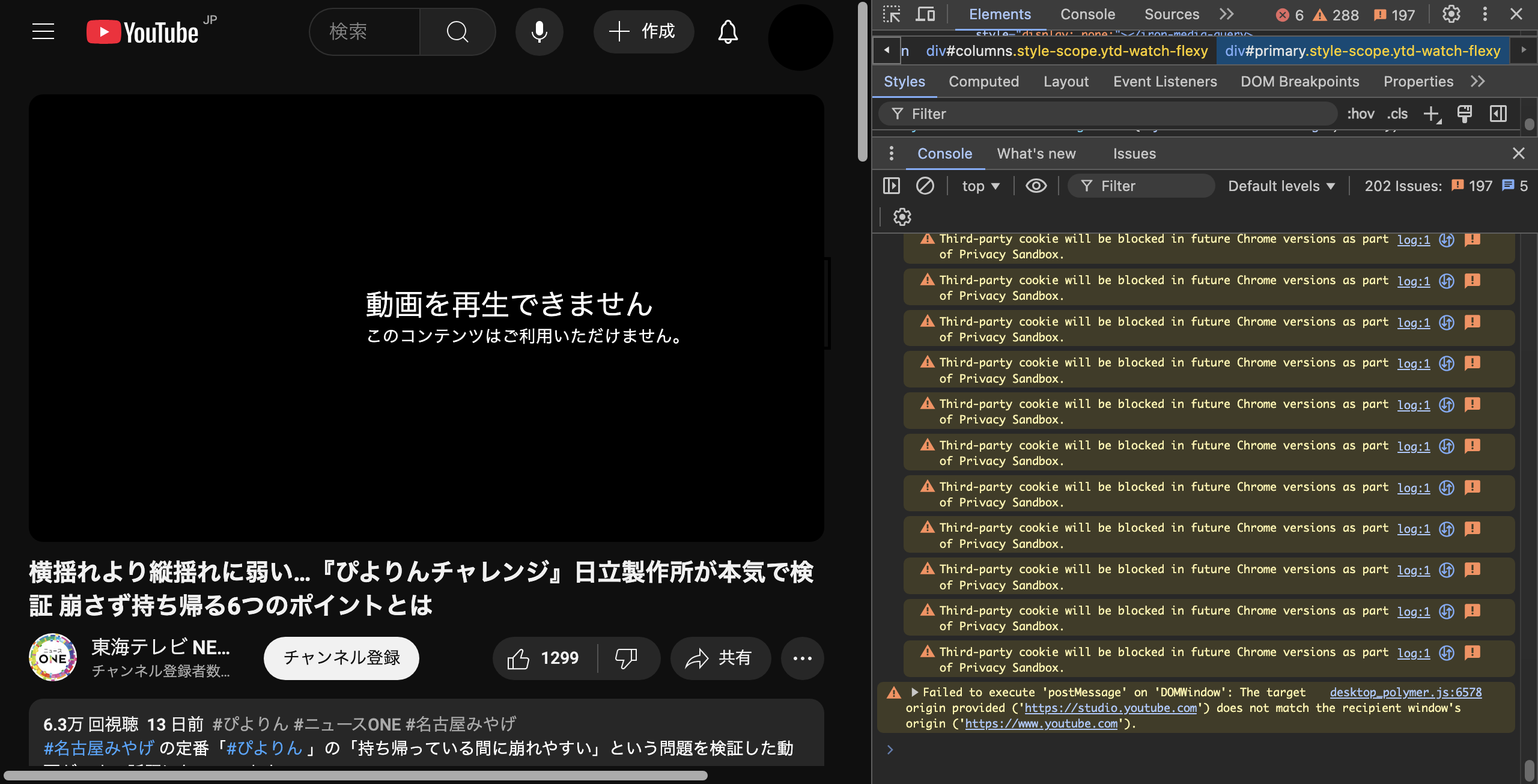Focus the Styles Filter field

1108,114
